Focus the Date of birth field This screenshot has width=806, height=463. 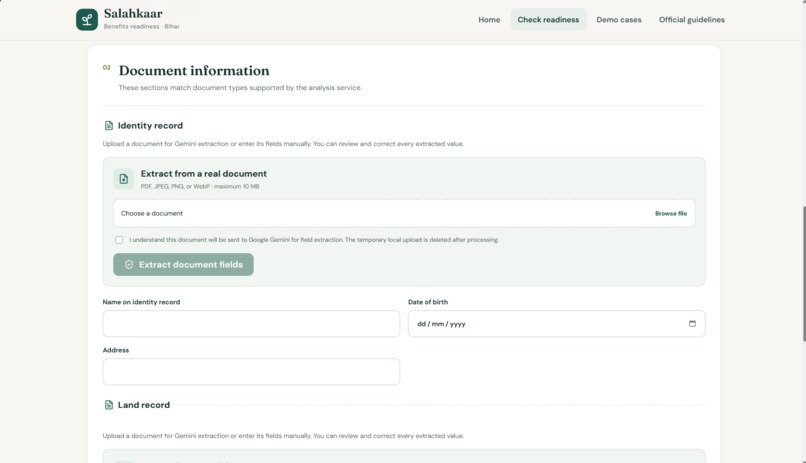[x=556, y=324]
